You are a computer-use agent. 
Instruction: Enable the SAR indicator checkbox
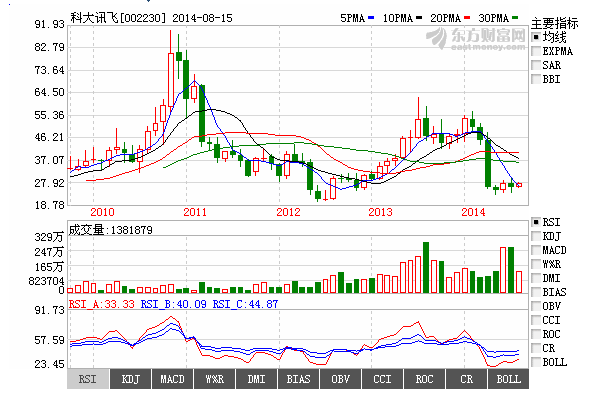click(x=536, y=65)
